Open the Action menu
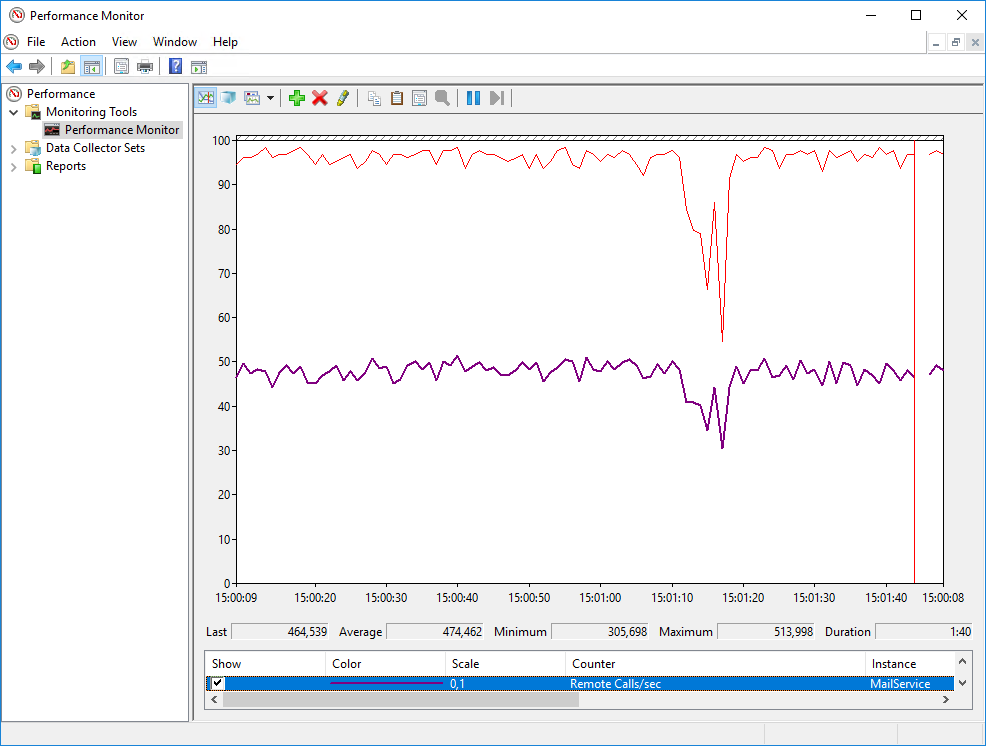Image resolution: width=986 pixels, height=746 pixels. click(x=78, y=42)
